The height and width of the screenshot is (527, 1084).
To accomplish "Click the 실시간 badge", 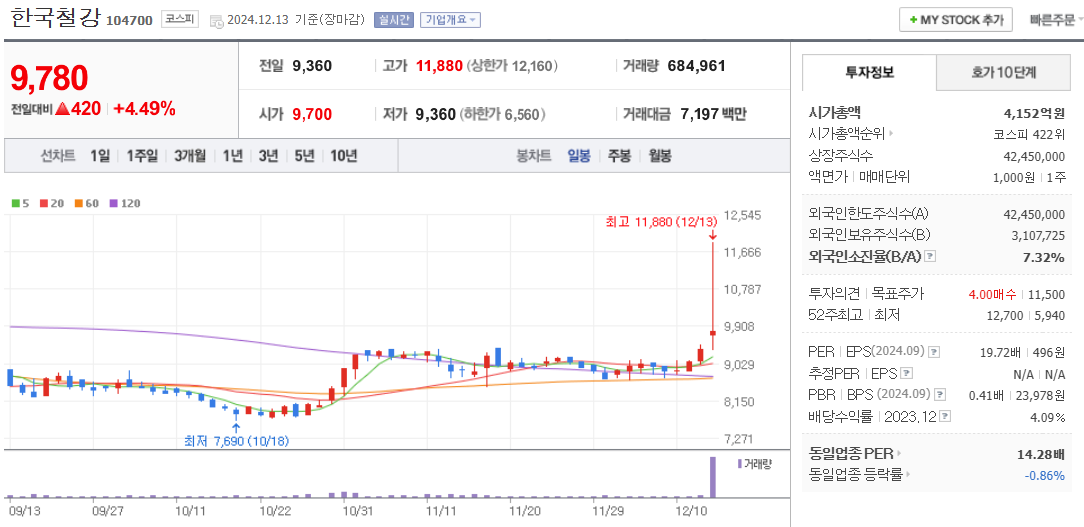I will pyautogui.click(x=394, y=20).
